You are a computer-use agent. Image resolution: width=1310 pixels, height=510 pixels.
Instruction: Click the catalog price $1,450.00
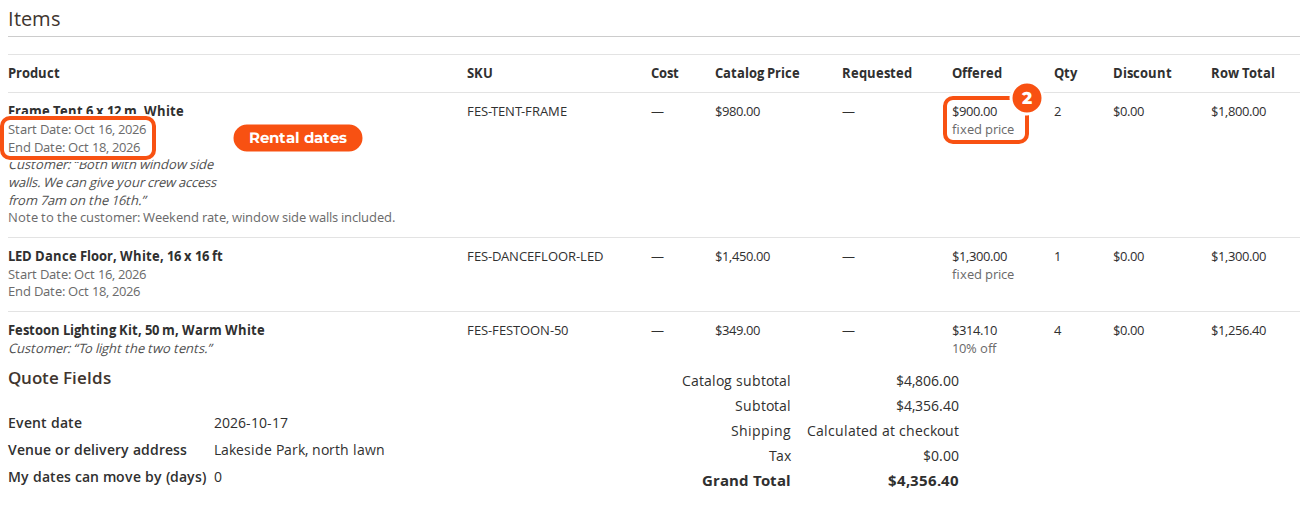point(742,256)
